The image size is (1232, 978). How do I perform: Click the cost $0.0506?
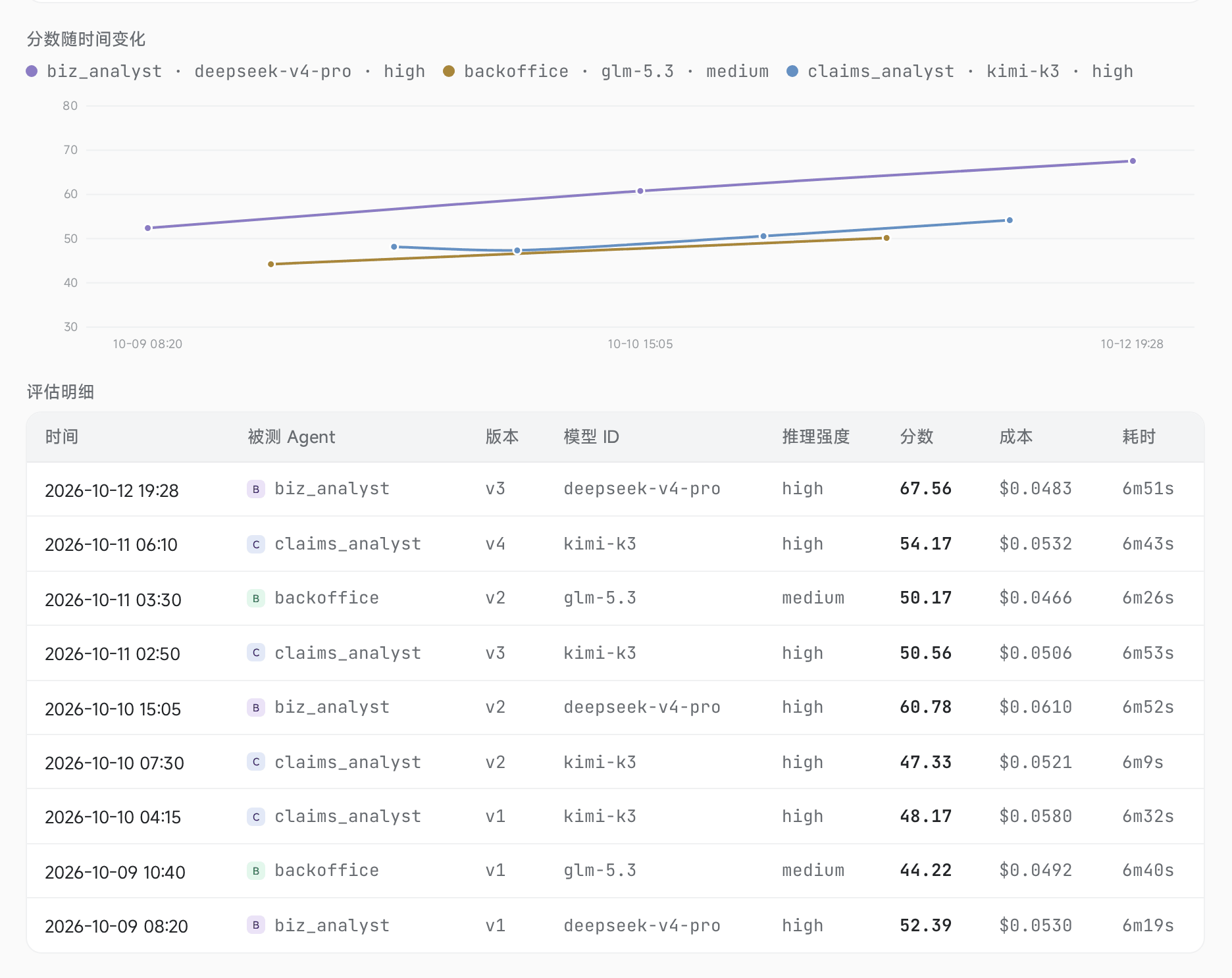1036,653
